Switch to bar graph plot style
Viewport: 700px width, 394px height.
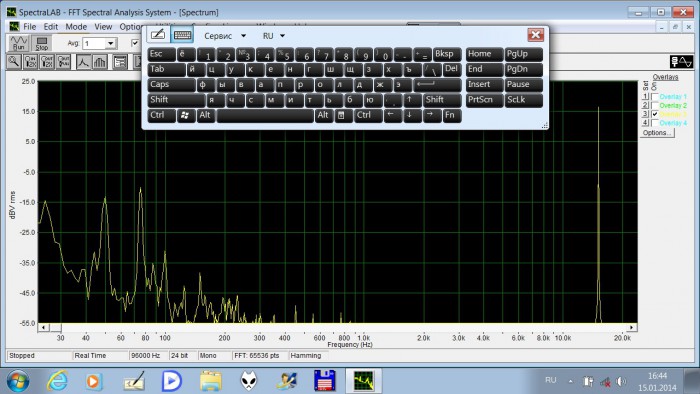pyautogui.click(x=100, y=62)
